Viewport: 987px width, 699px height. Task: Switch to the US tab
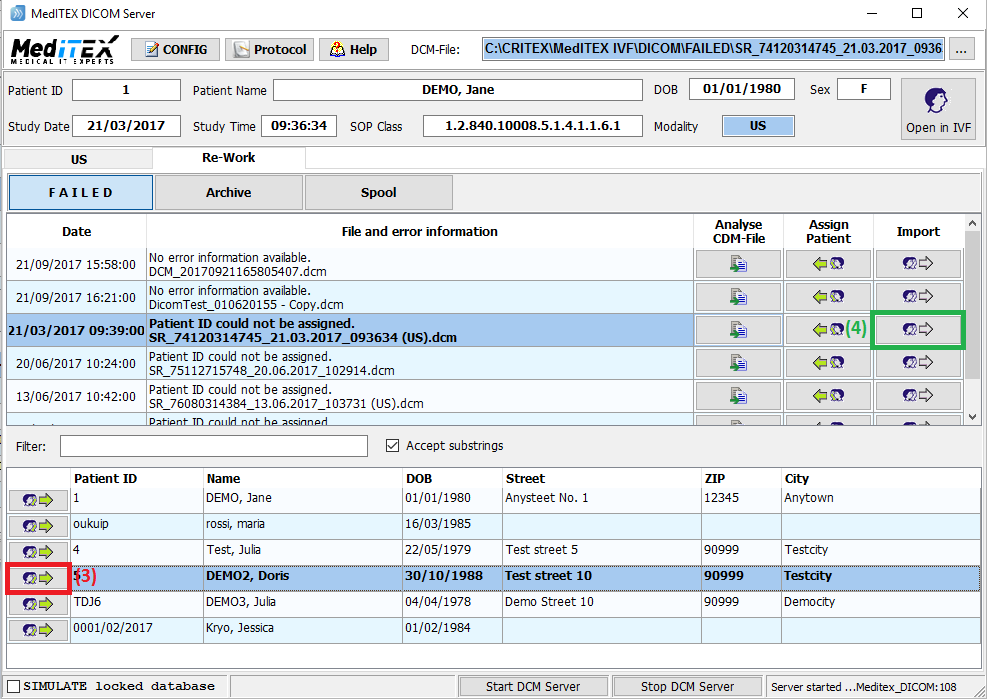[79, 159]
